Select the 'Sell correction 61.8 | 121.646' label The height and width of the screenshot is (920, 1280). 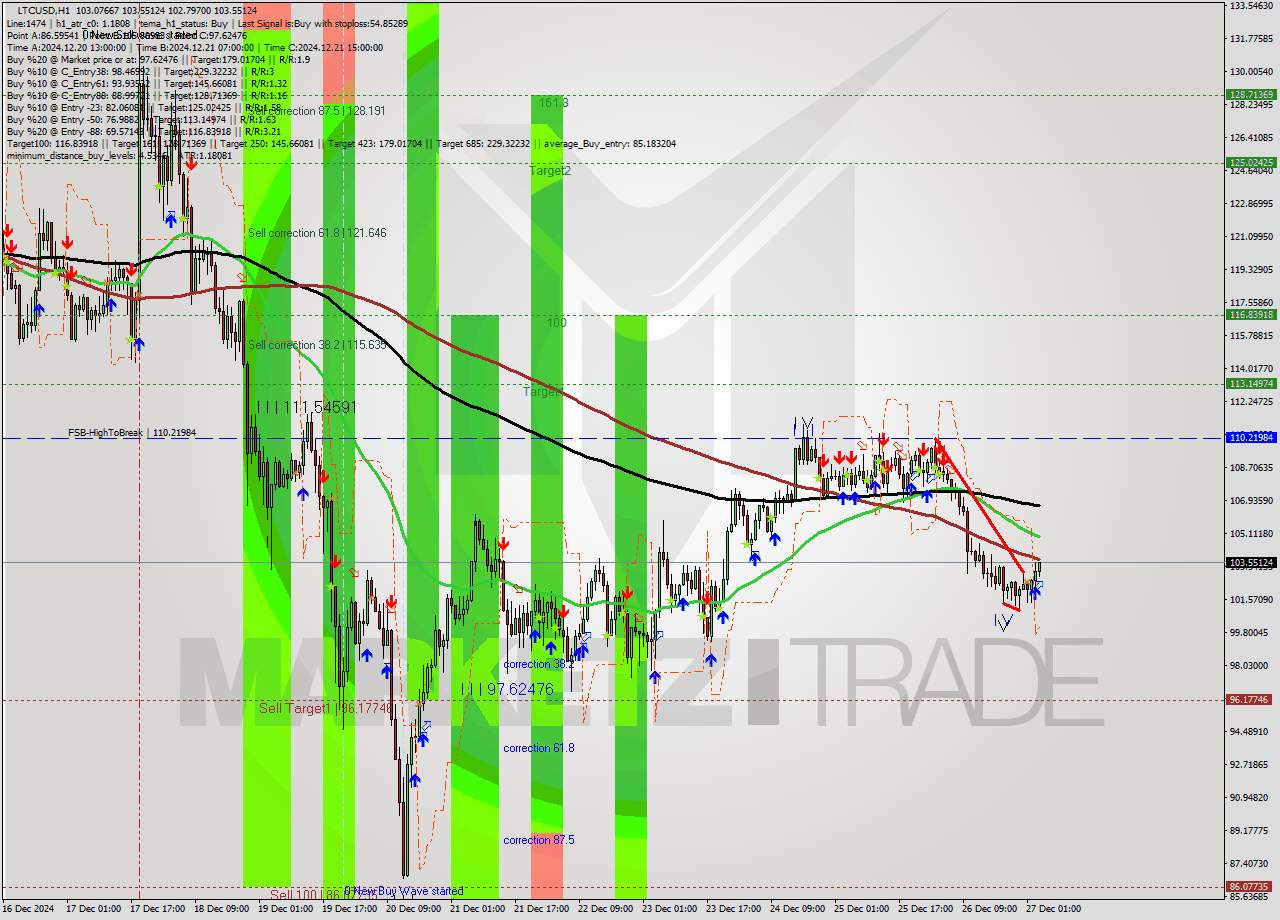(x=317, y=233)
